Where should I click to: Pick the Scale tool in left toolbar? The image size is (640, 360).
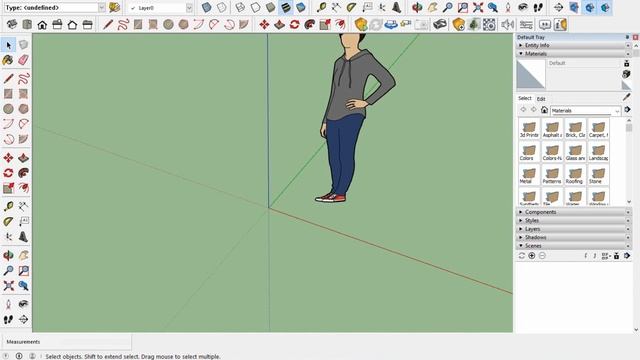click(x=8, y=188)
